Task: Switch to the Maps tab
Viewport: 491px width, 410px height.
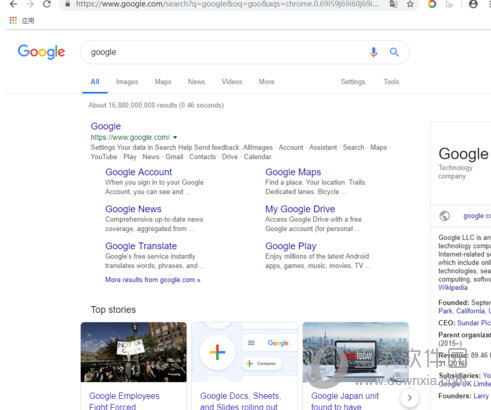Action: (163, 82)
